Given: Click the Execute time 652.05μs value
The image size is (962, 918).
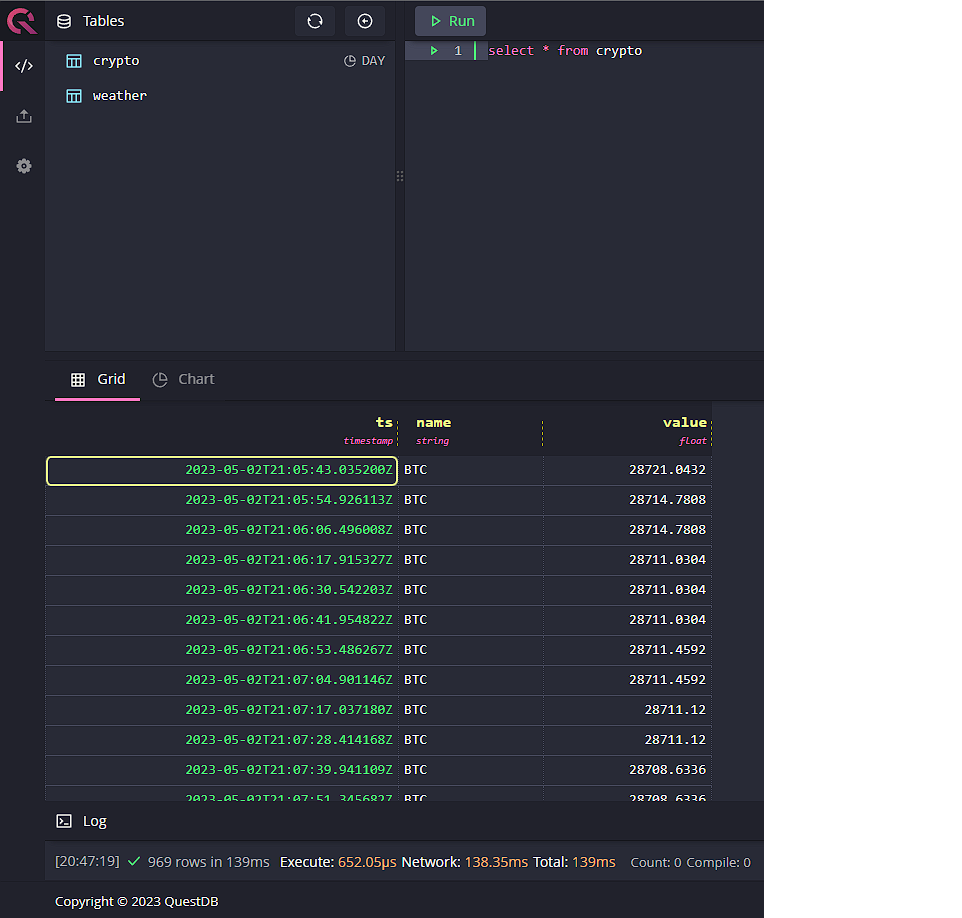Looking at the screenshot, I should (x=367, y=862).
